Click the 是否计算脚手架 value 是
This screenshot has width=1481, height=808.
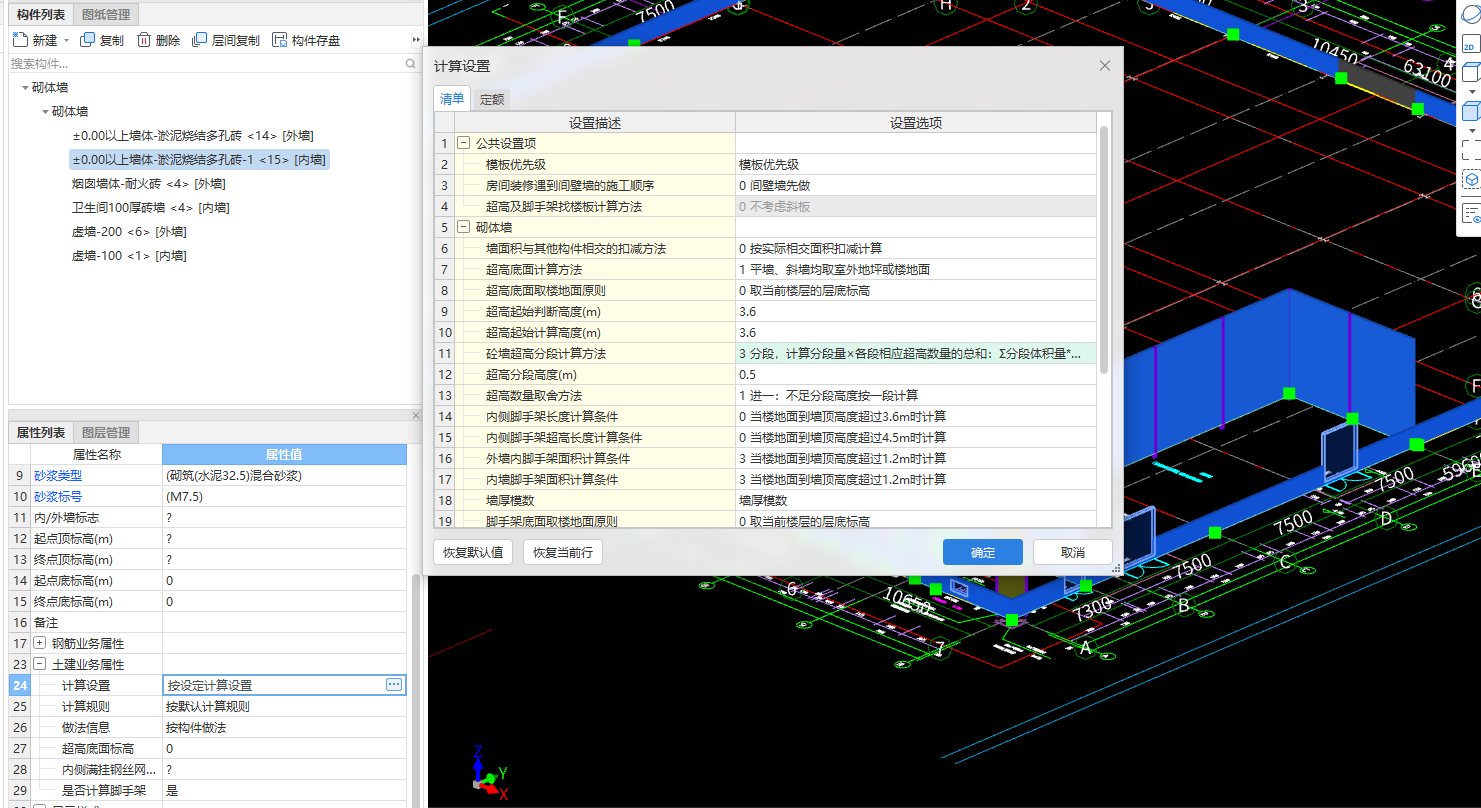(x=285, y=791)
